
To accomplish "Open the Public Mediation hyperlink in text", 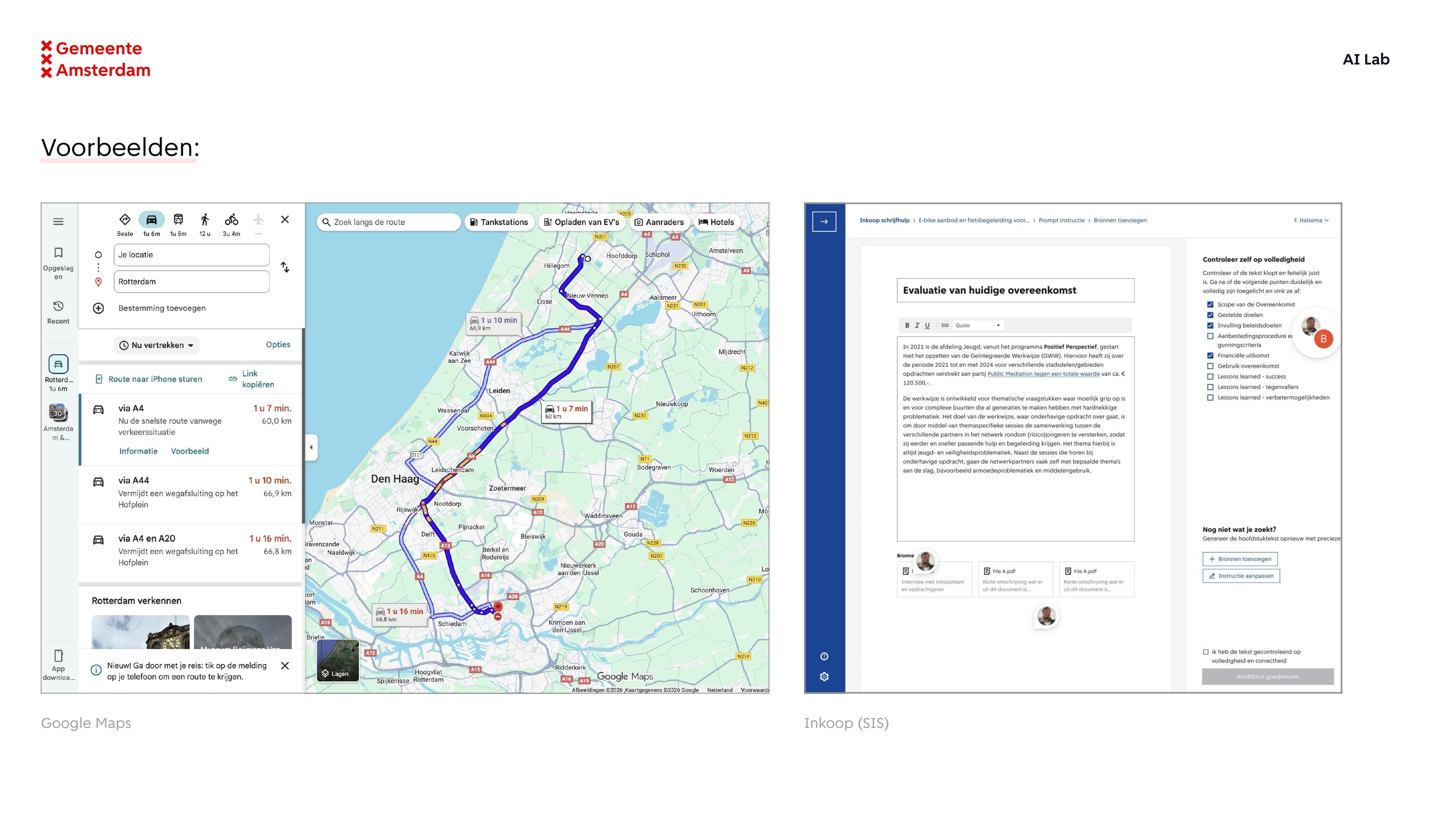I will coord(1043,373).
